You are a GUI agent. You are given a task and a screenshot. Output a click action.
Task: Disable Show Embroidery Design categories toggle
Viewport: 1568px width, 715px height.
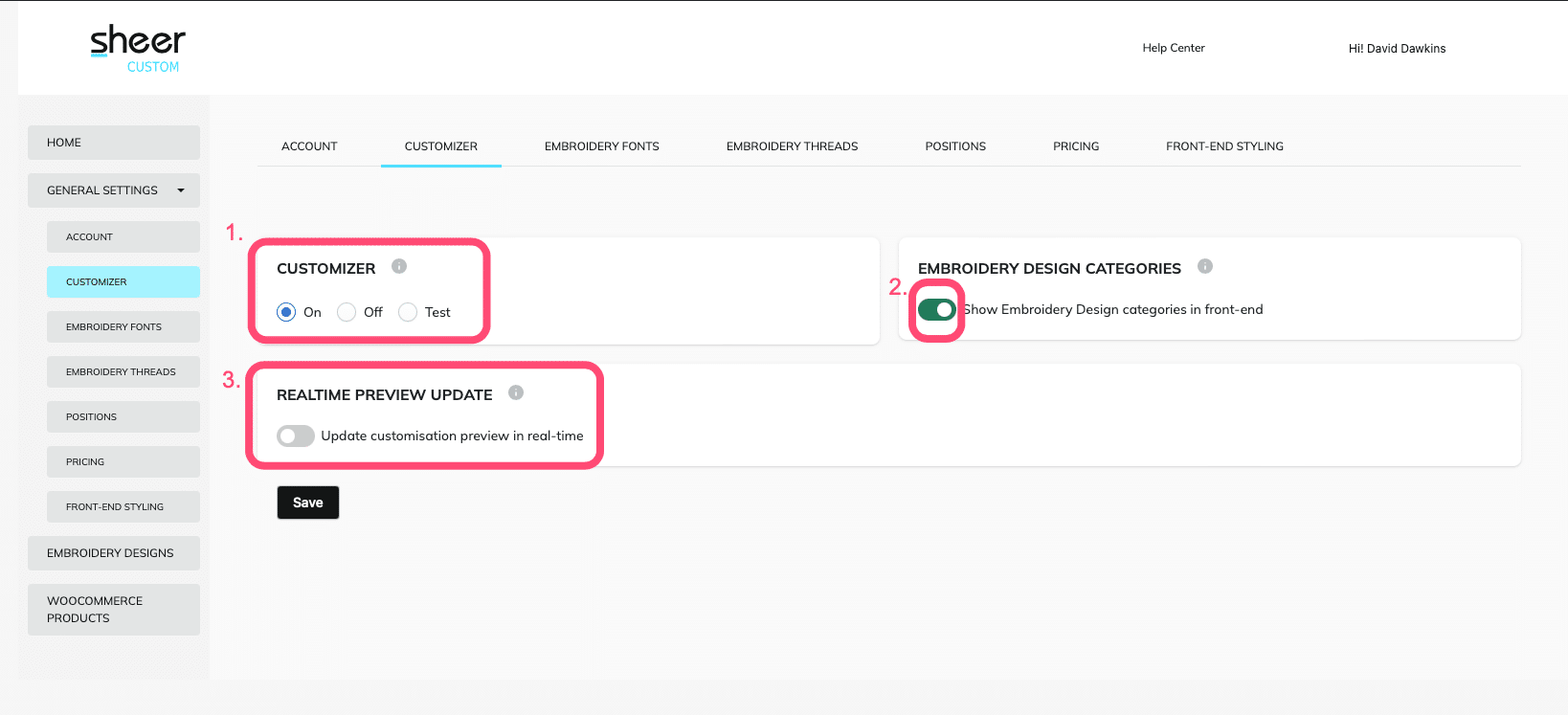[x=936, y=309]
